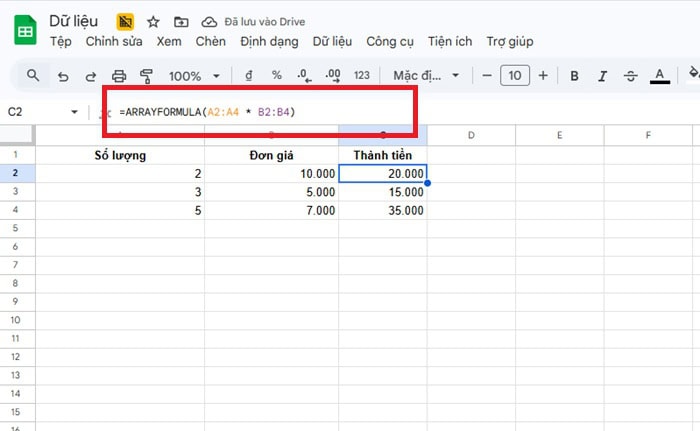The image size is (700, 431).
Task: Star the Dữ liệu document
Action: tap(153, 21)
